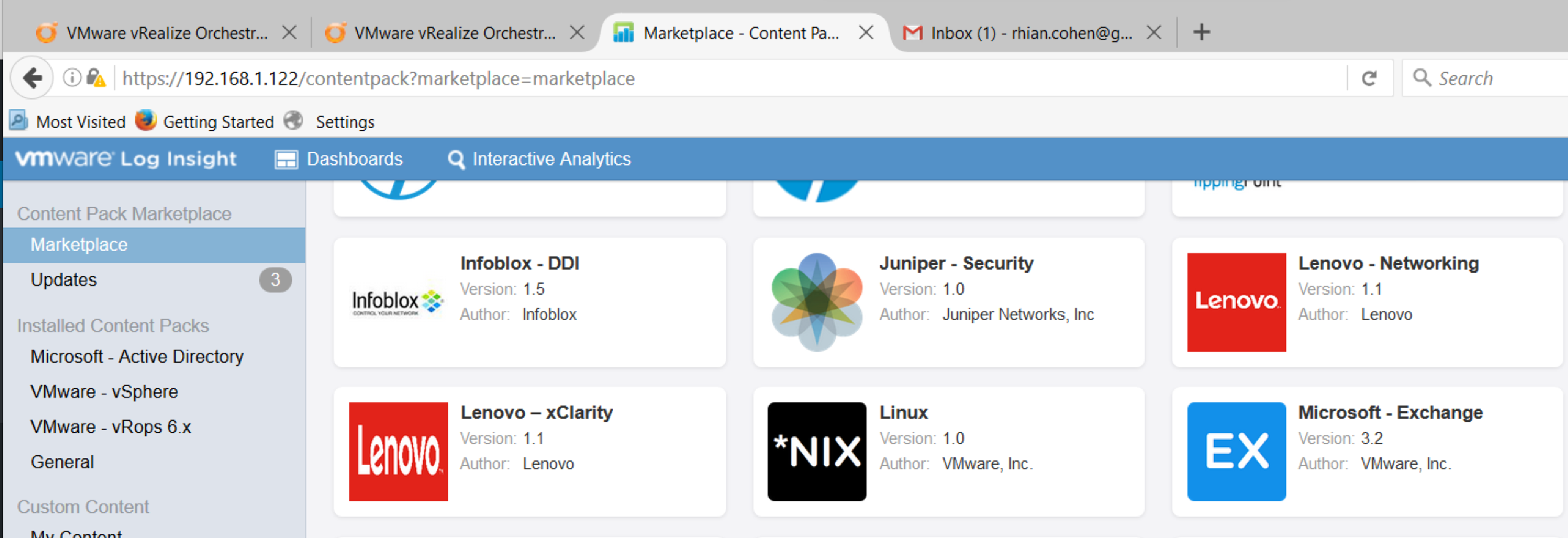Image resolution: width=1568 pixels, height=538 pixels.
Task: Open a new browser tab with plus
Action: (1202, 32)
